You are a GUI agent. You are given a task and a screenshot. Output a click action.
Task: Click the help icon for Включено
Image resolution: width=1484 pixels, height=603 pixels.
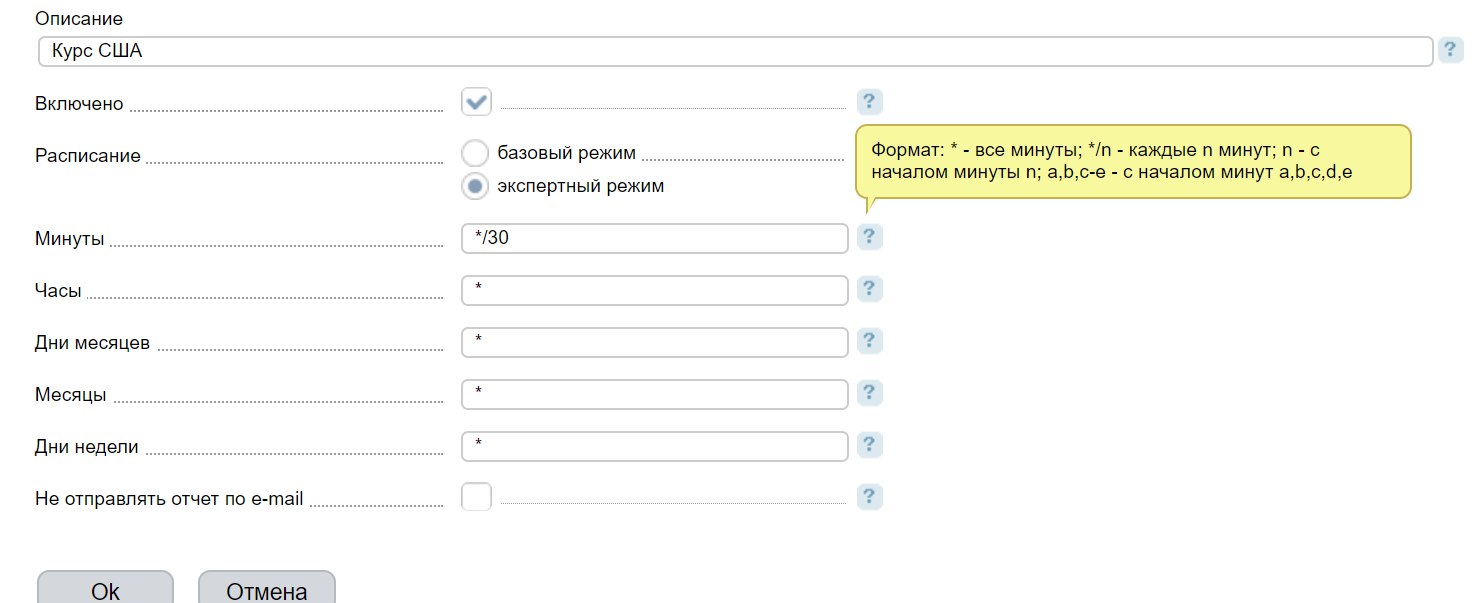[x=870, y=101]
